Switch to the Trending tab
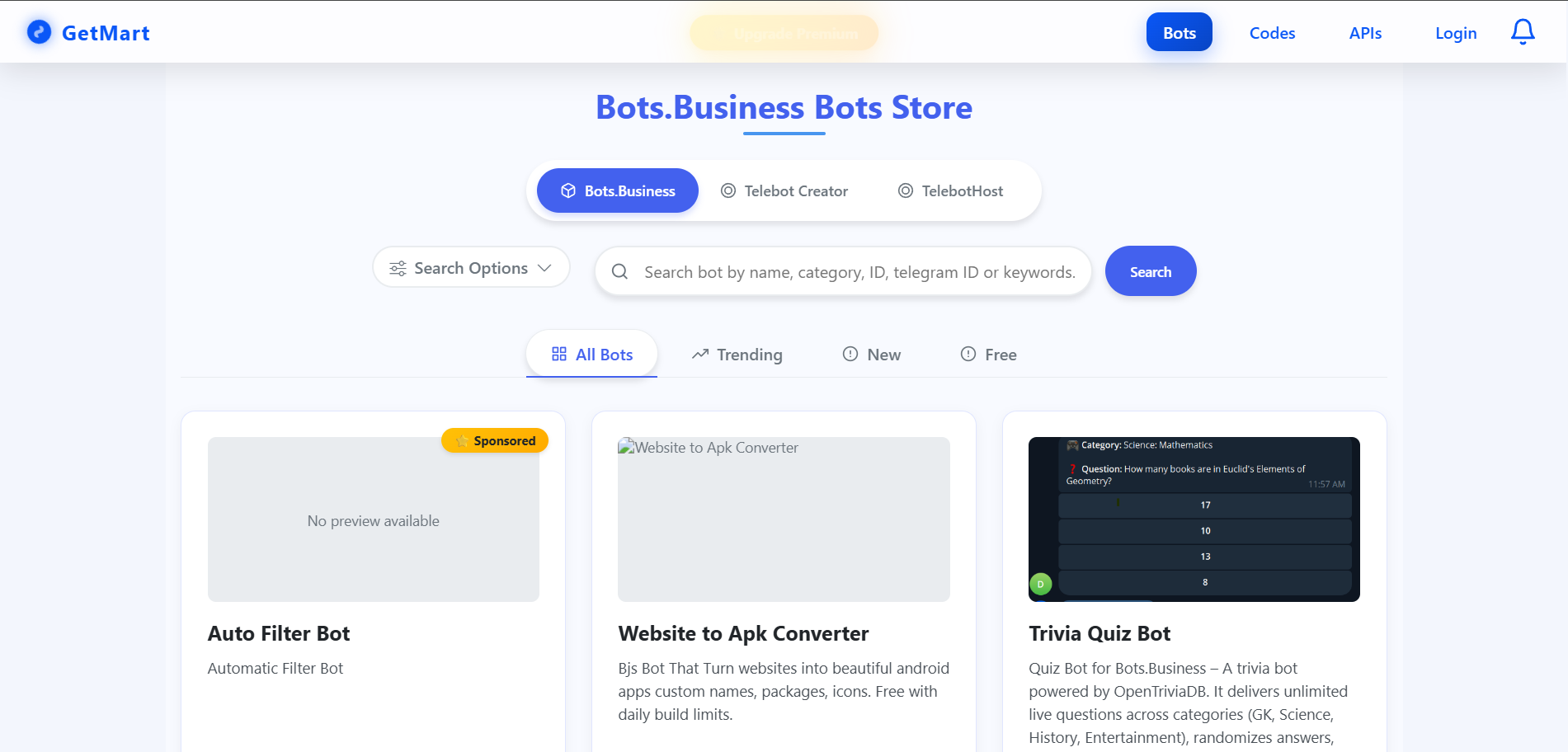 [737, 354]
